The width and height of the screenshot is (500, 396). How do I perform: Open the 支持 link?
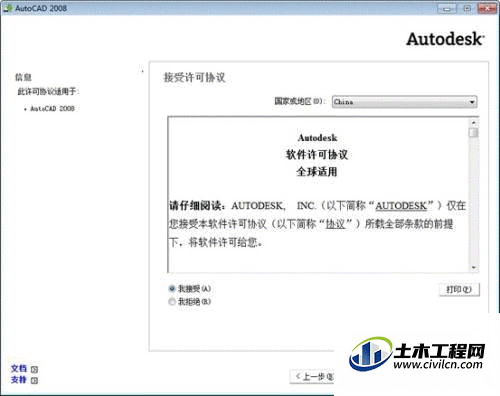tap(19, 380)
